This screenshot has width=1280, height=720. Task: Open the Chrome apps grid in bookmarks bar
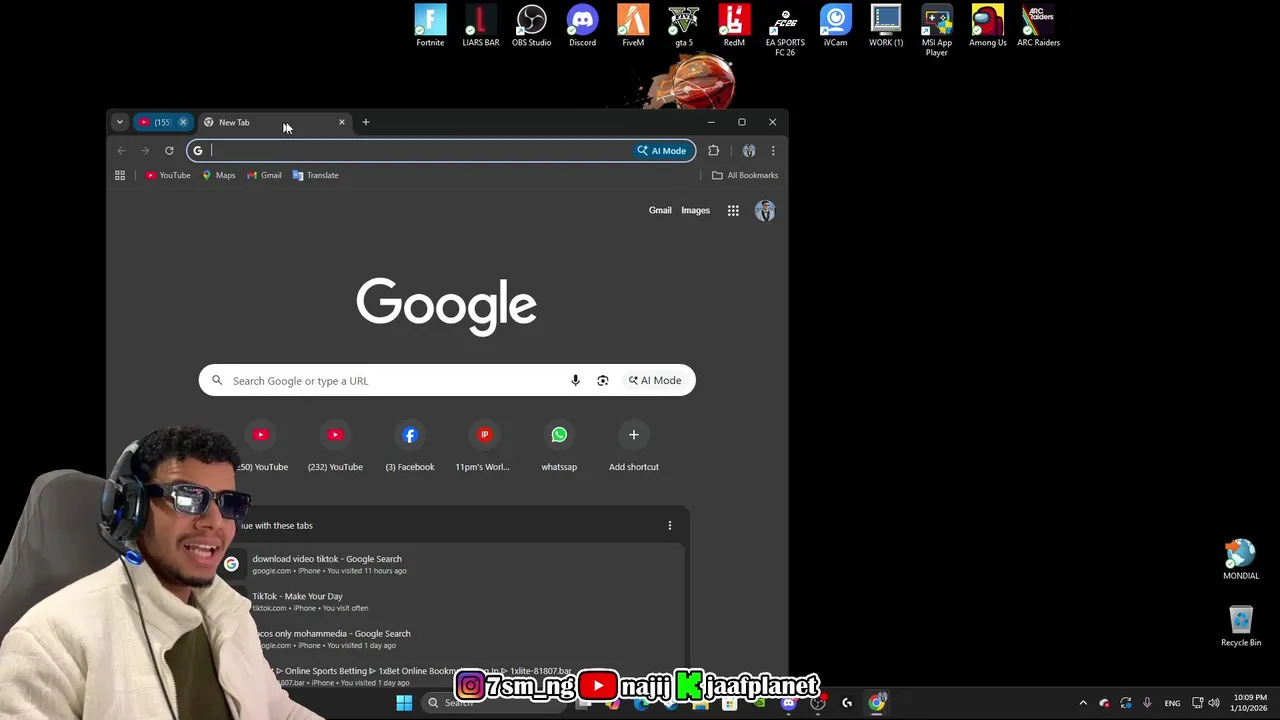pos(120,175)
